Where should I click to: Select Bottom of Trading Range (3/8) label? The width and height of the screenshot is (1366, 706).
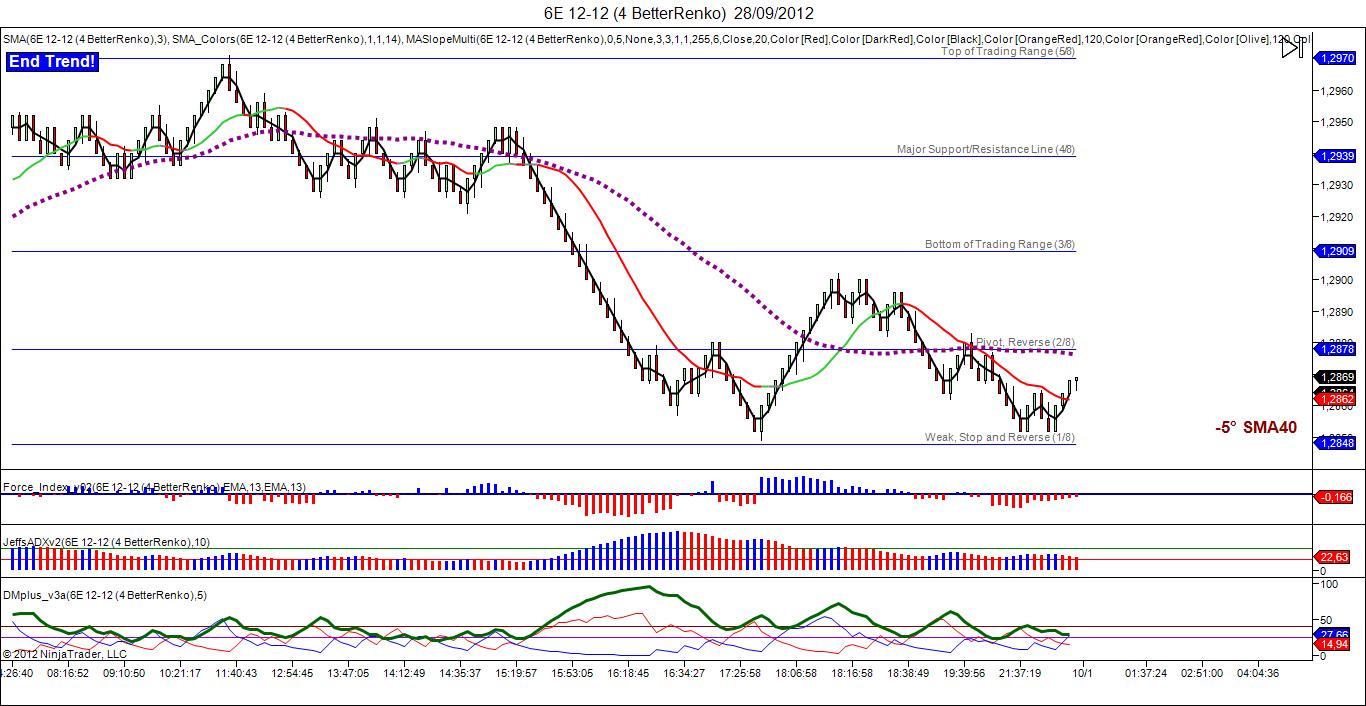(1000, 244)
